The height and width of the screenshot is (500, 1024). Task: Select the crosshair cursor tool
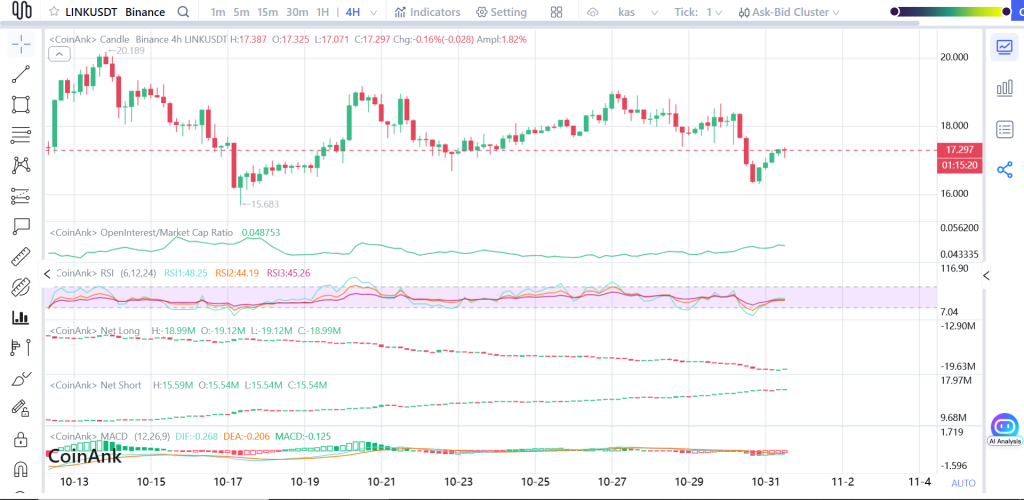tap(20, 45)
